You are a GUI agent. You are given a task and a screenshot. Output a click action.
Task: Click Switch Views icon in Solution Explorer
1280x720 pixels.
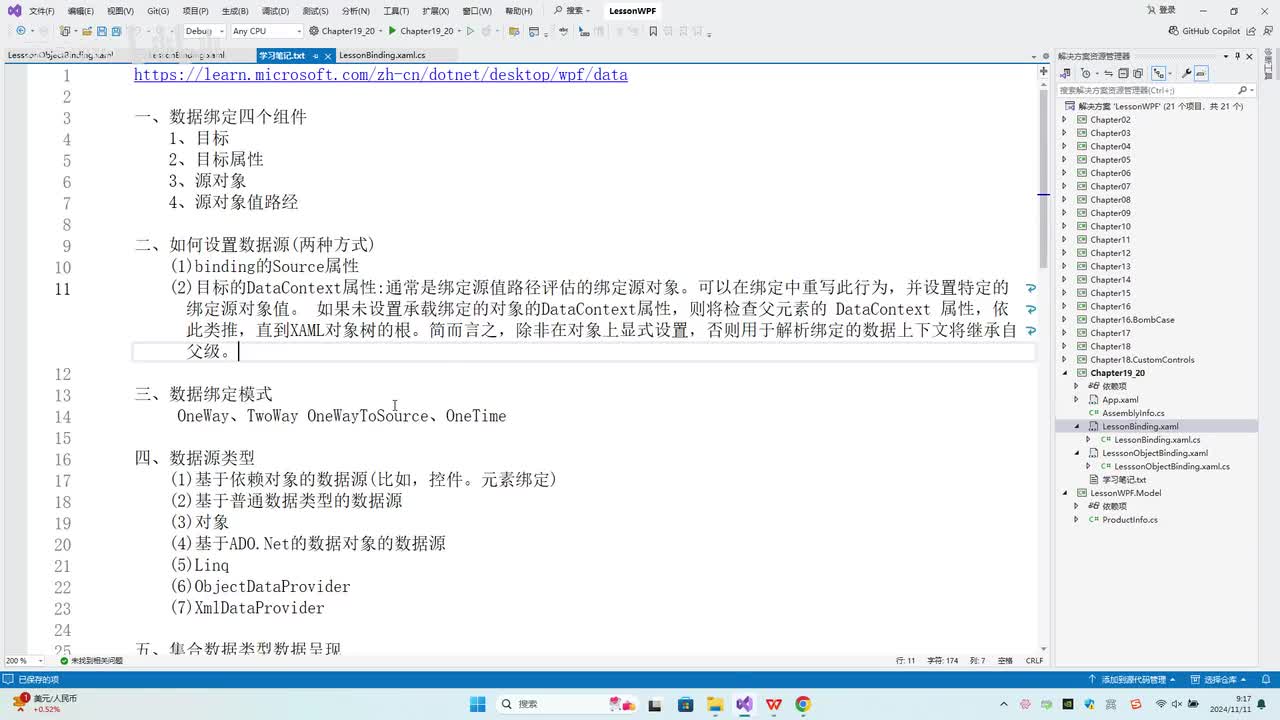coord(1065,73)
